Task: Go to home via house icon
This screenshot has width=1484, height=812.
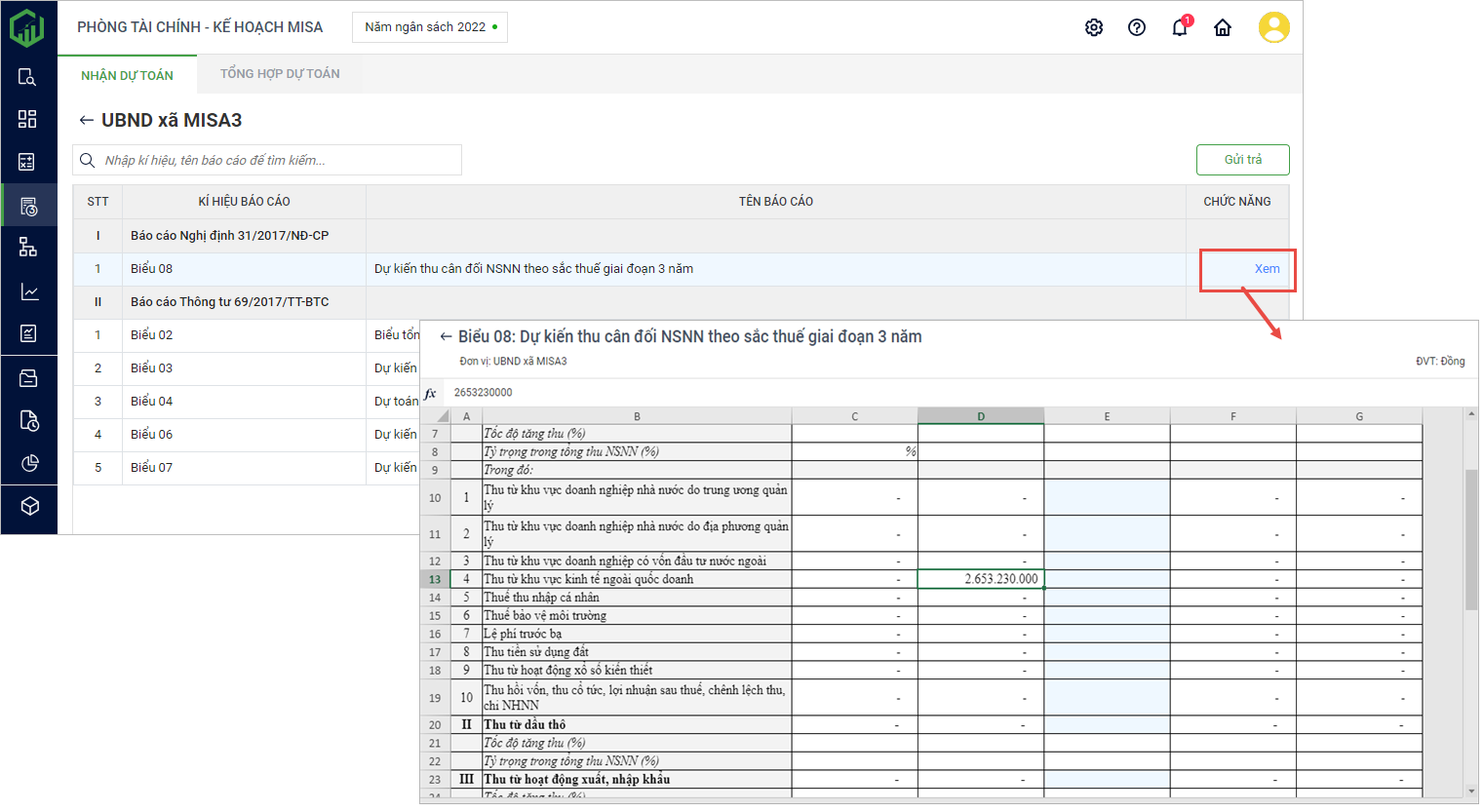Action: pyautogui.click(x=1223, y=27)
